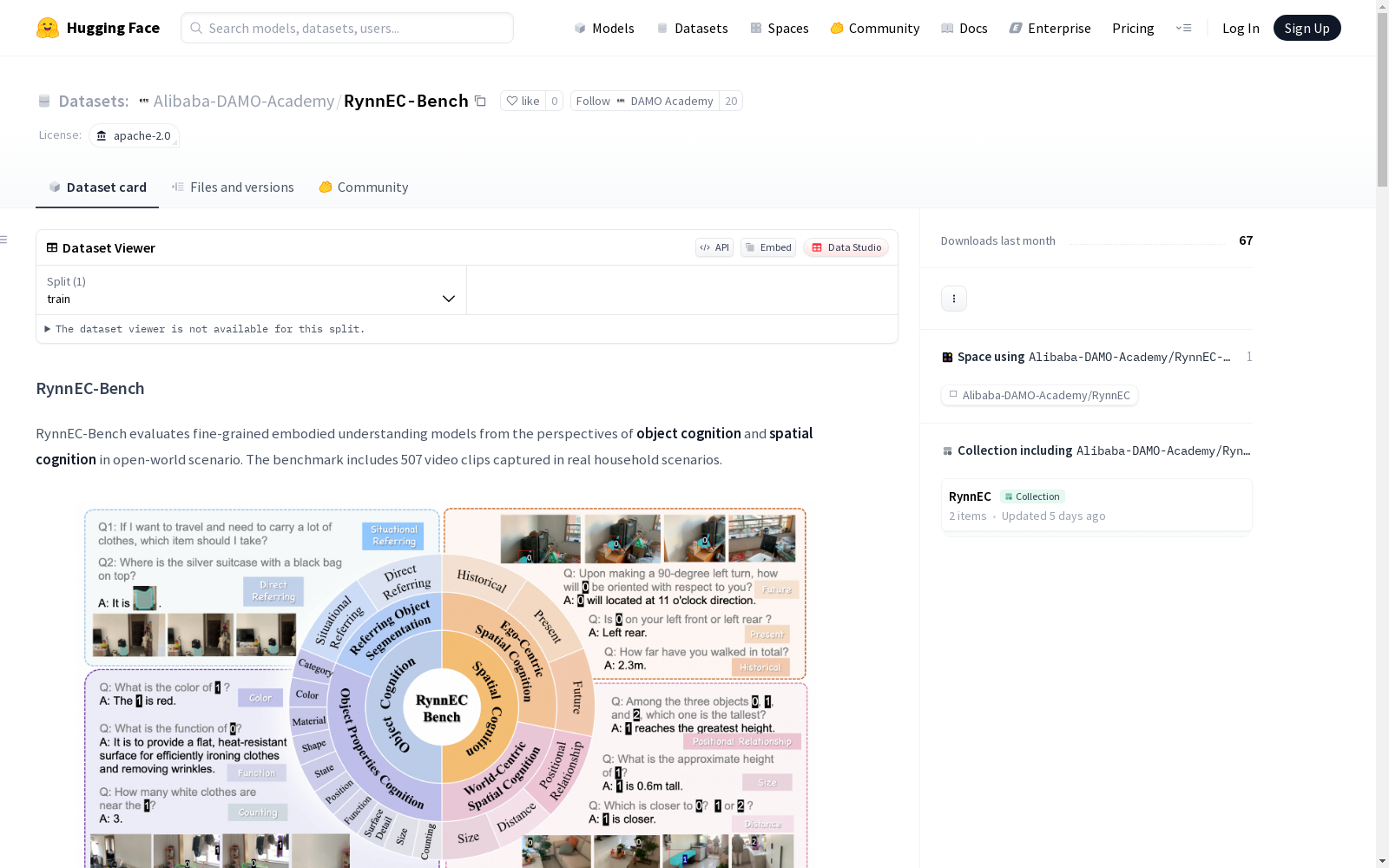Open the Alibaba-DAMO-Academy organization link

point(244,101)
